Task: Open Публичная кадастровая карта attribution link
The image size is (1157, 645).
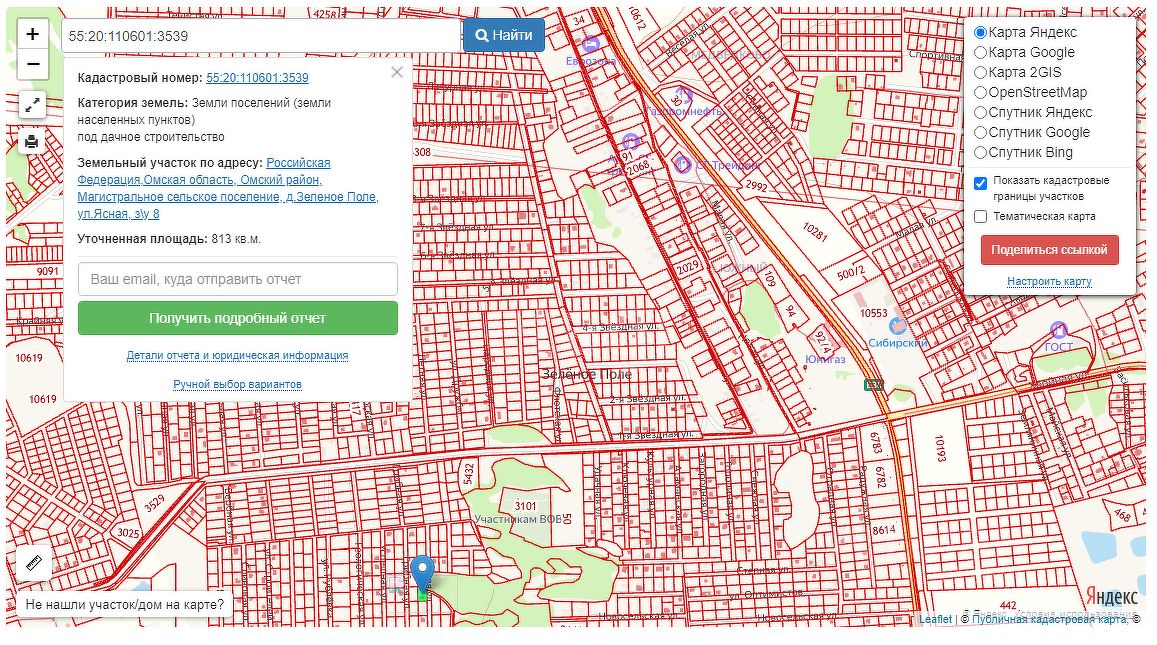Action: [x=1049, y=619]
